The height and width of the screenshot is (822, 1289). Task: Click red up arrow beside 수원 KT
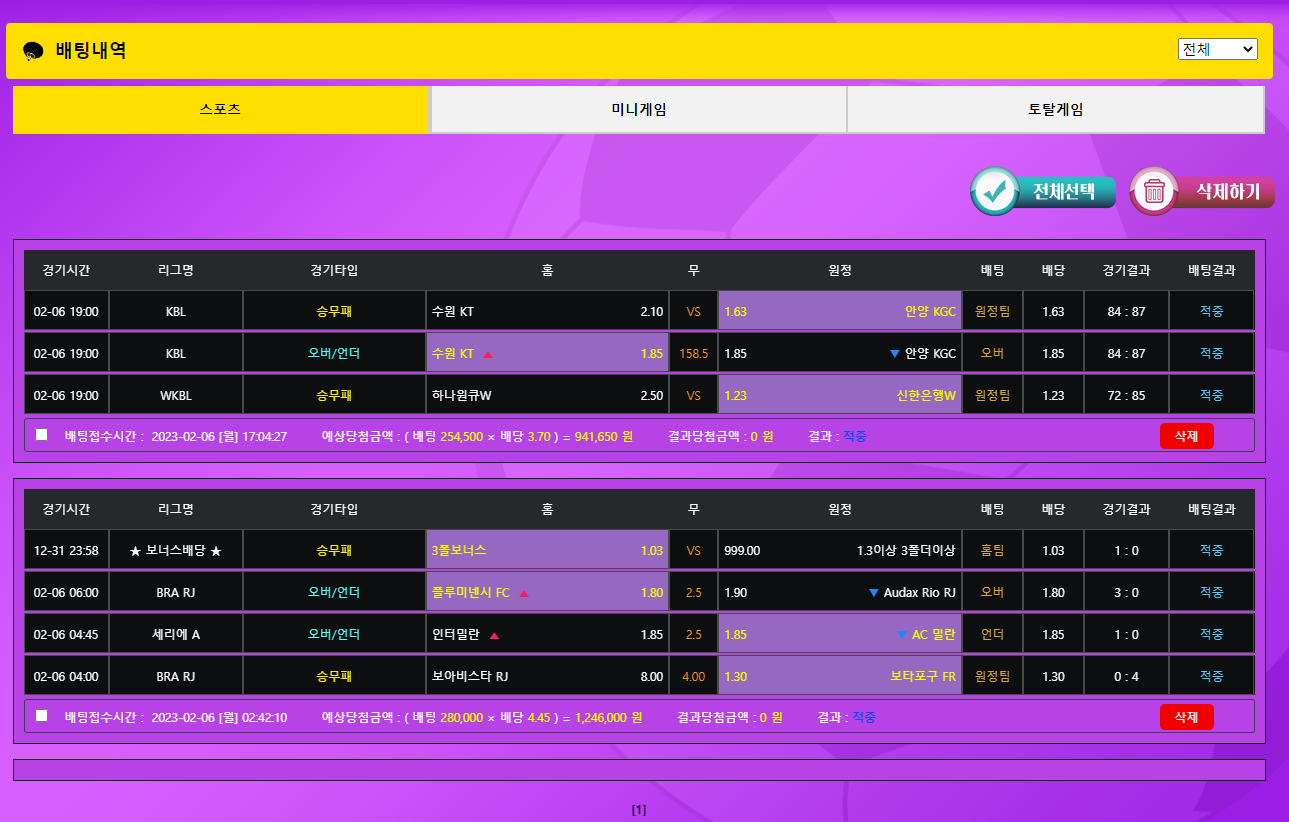pos(488,354)
